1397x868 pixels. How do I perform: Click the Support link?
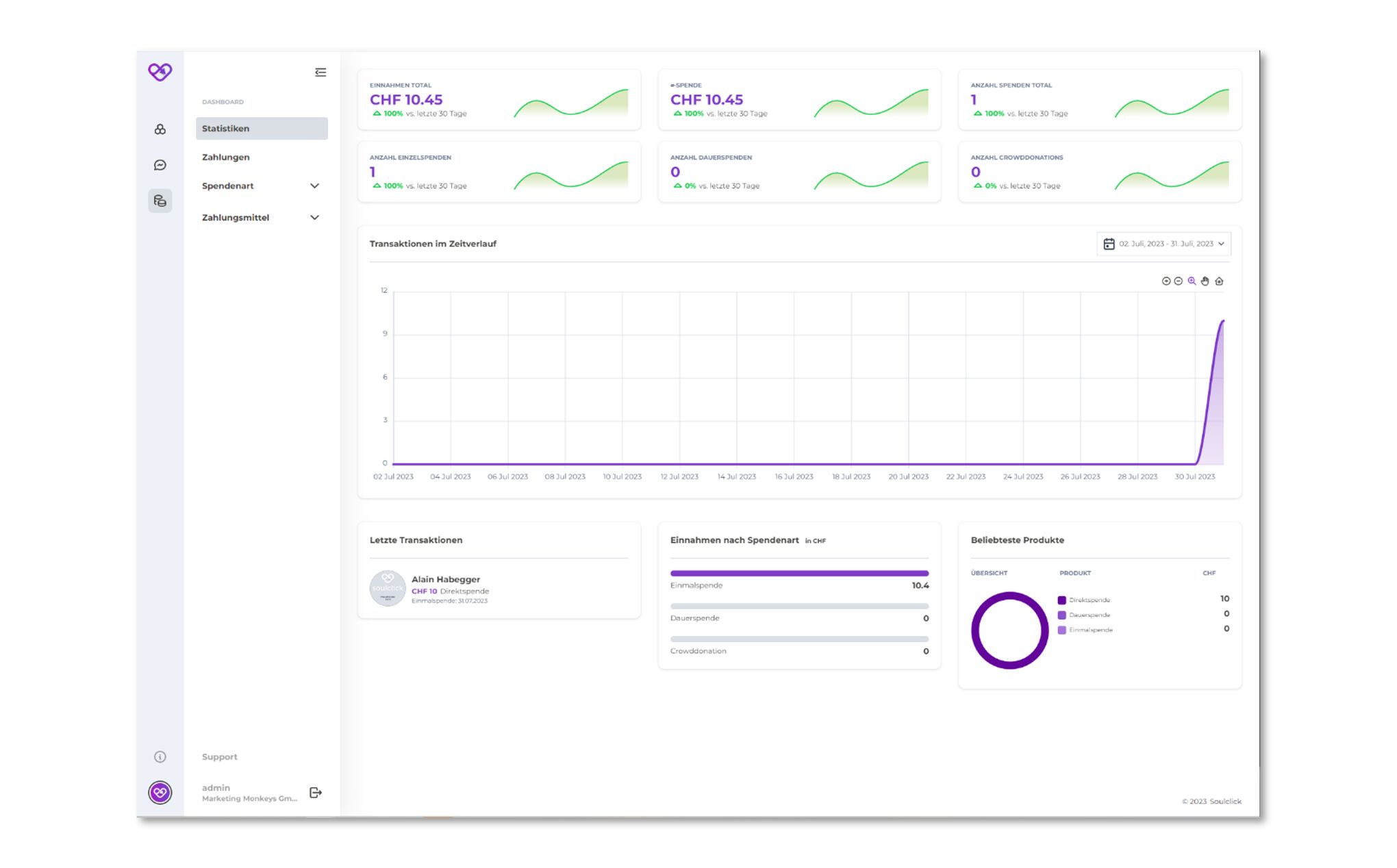pos(220,756)
